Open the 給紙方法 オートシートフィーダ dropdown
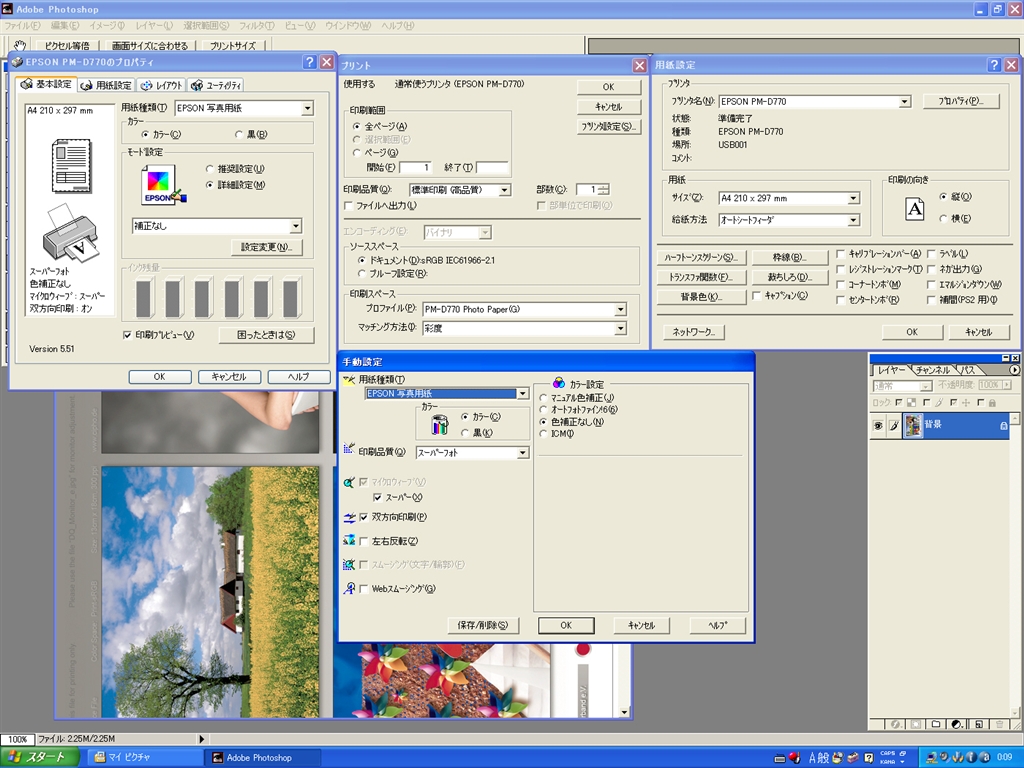This screenshot has width=1024, height=768. 853,220
